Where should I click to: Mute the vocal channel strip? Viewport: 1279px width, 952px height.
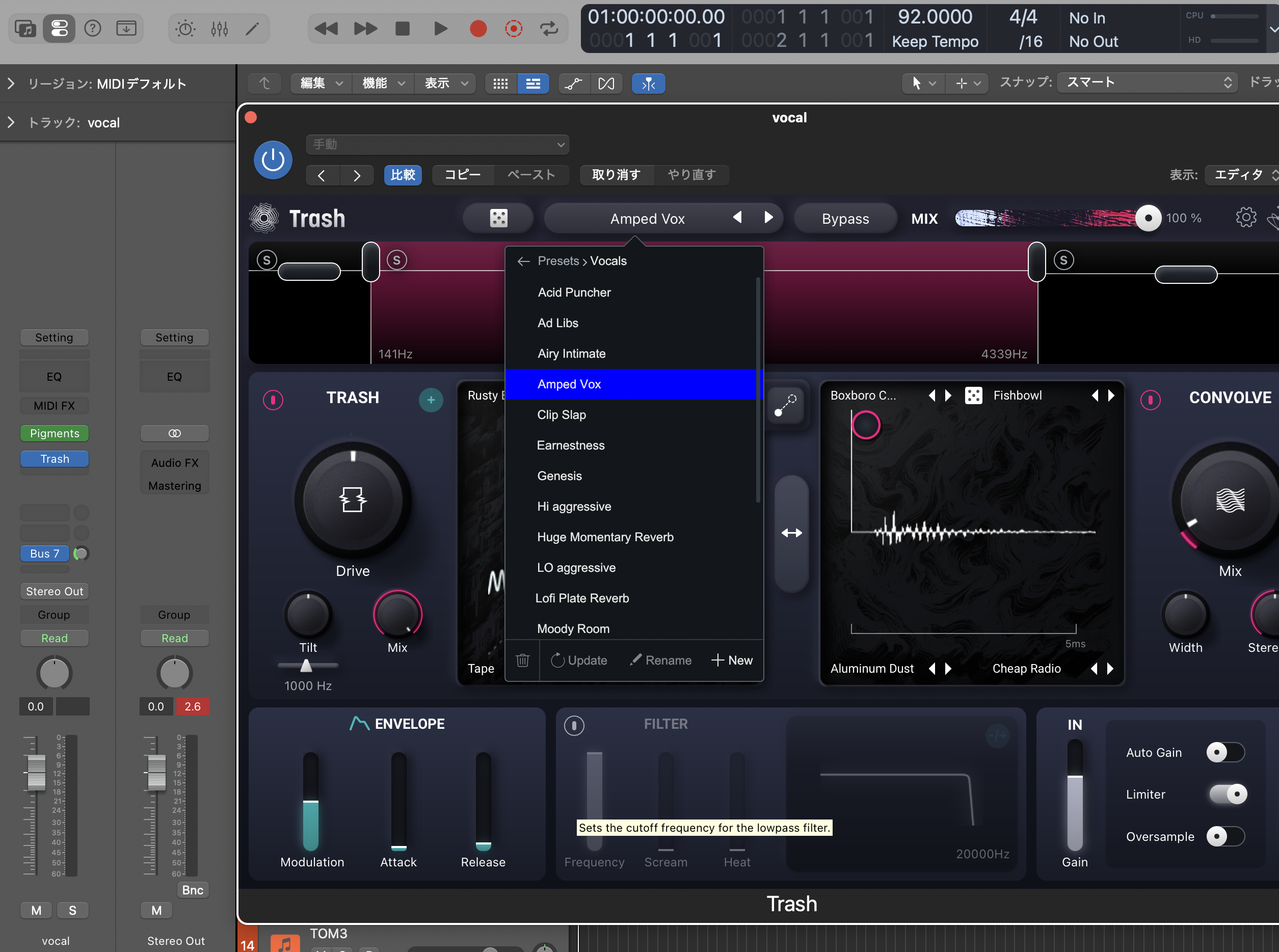pyautogui.click(x=36, y=911)
